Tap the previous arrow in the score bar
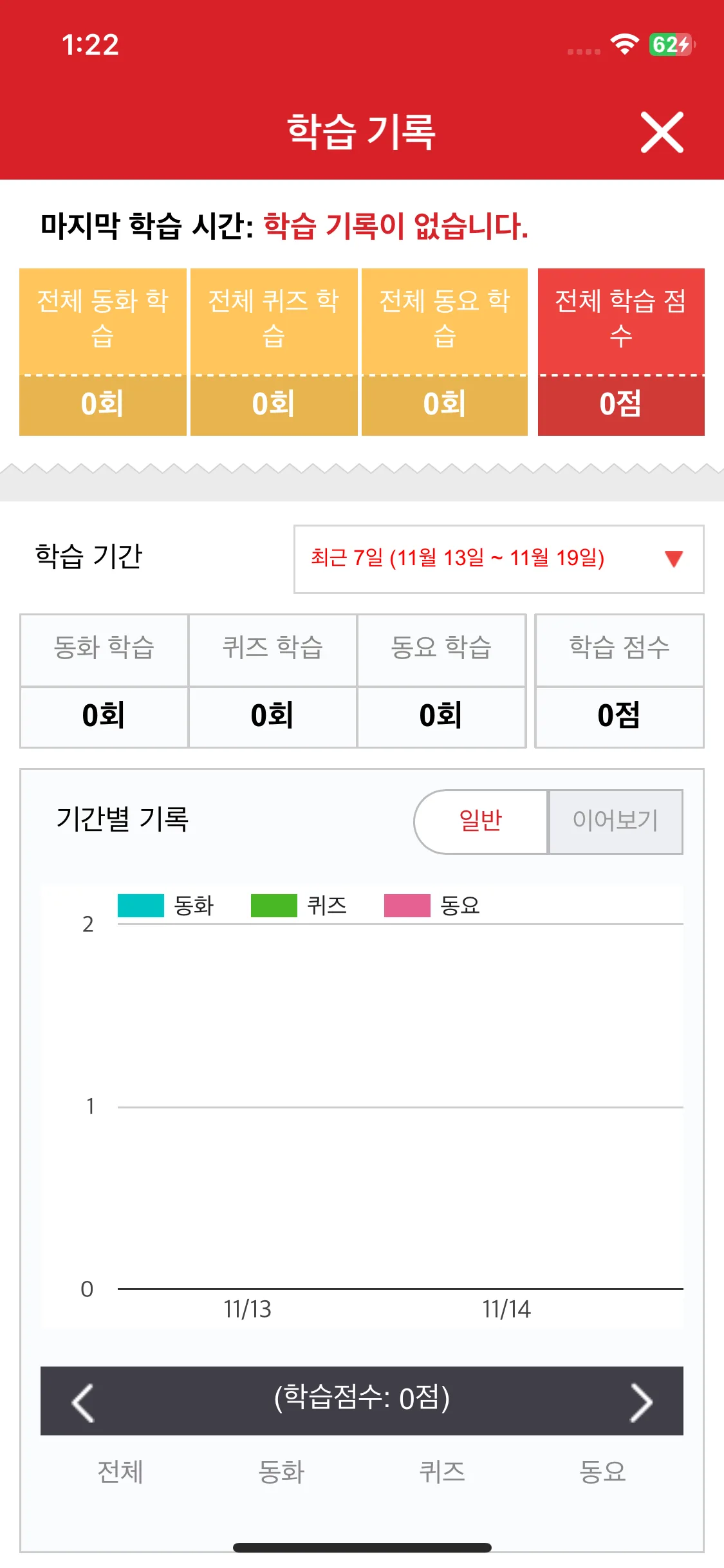This screenshot has height=1568, width=724. pos(83,1402)
